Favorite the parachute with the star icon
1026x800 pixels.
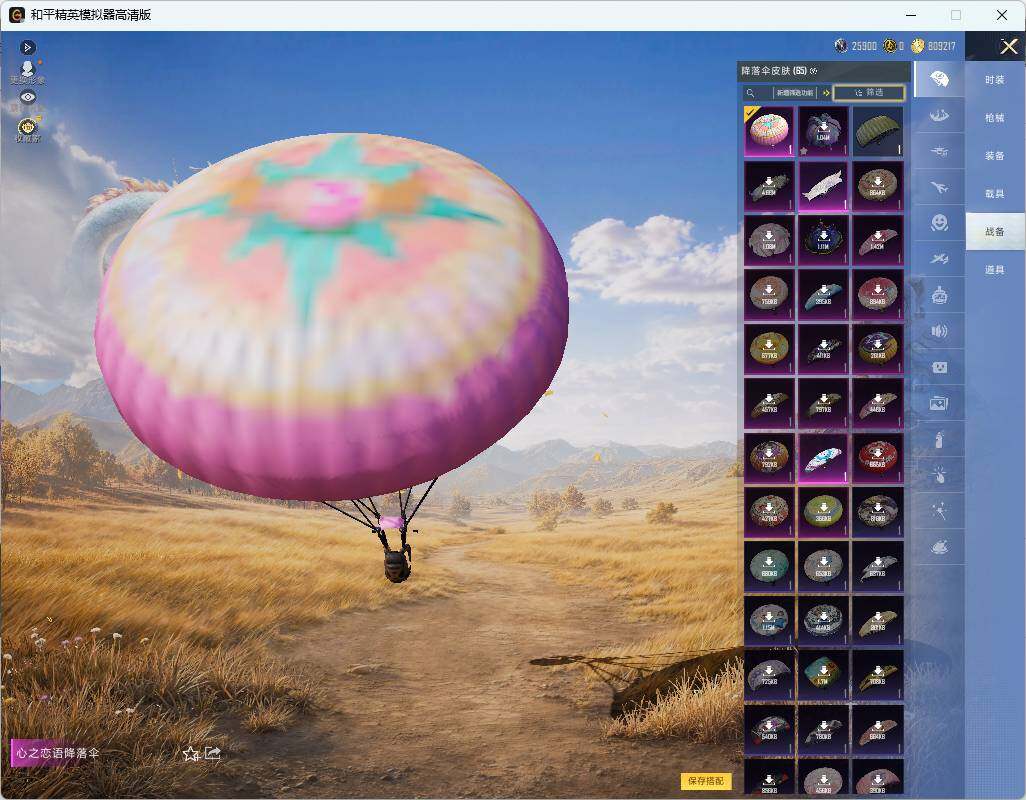click(x=190, y=754)
